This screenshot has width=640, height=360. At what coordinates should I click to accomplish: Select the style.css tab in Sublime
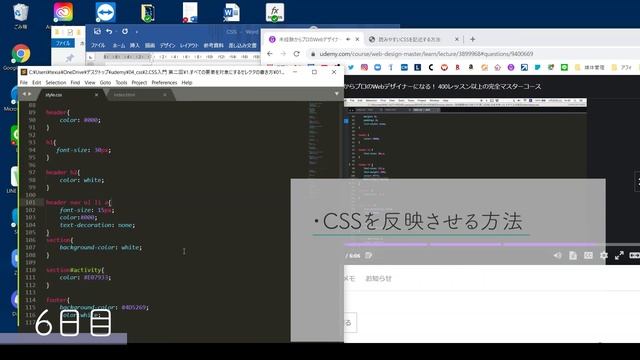click(x=67, y=95)
